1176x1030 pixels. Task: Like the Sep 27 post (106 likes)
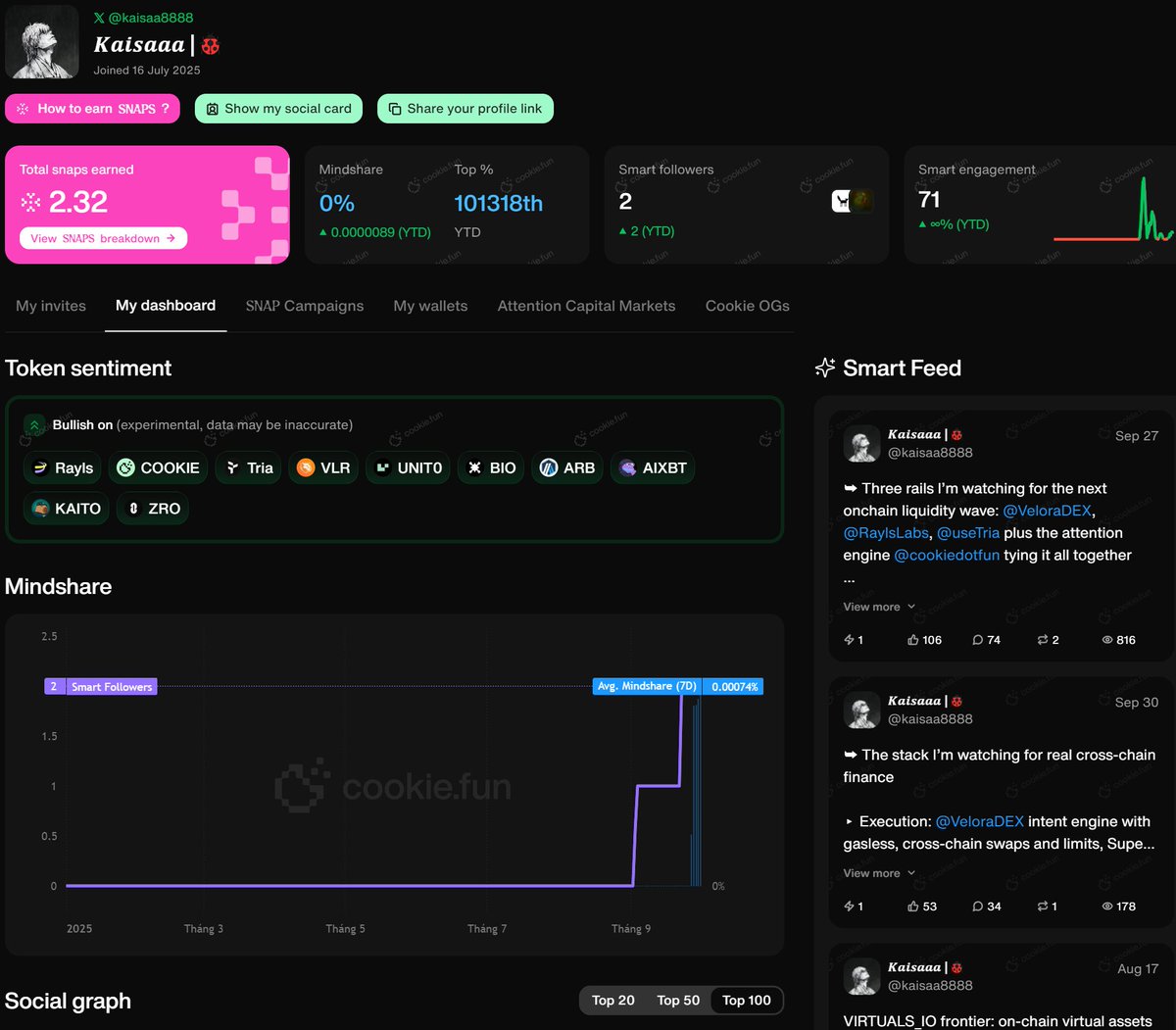click(924, 640)
